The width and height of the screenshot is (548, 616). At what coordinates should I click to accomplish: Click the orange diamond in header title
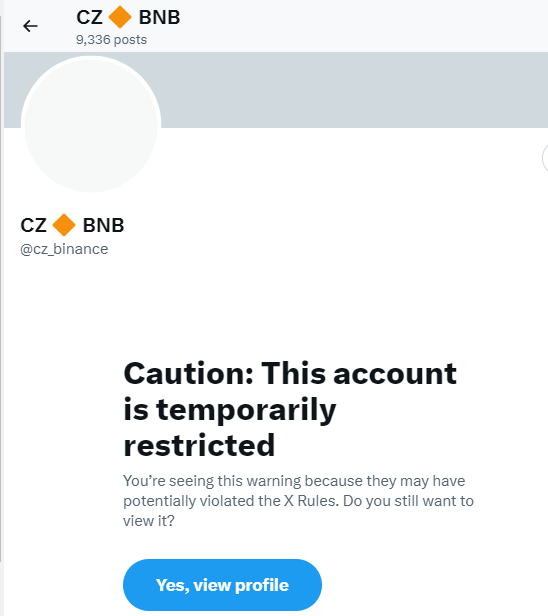click(120, 17)
